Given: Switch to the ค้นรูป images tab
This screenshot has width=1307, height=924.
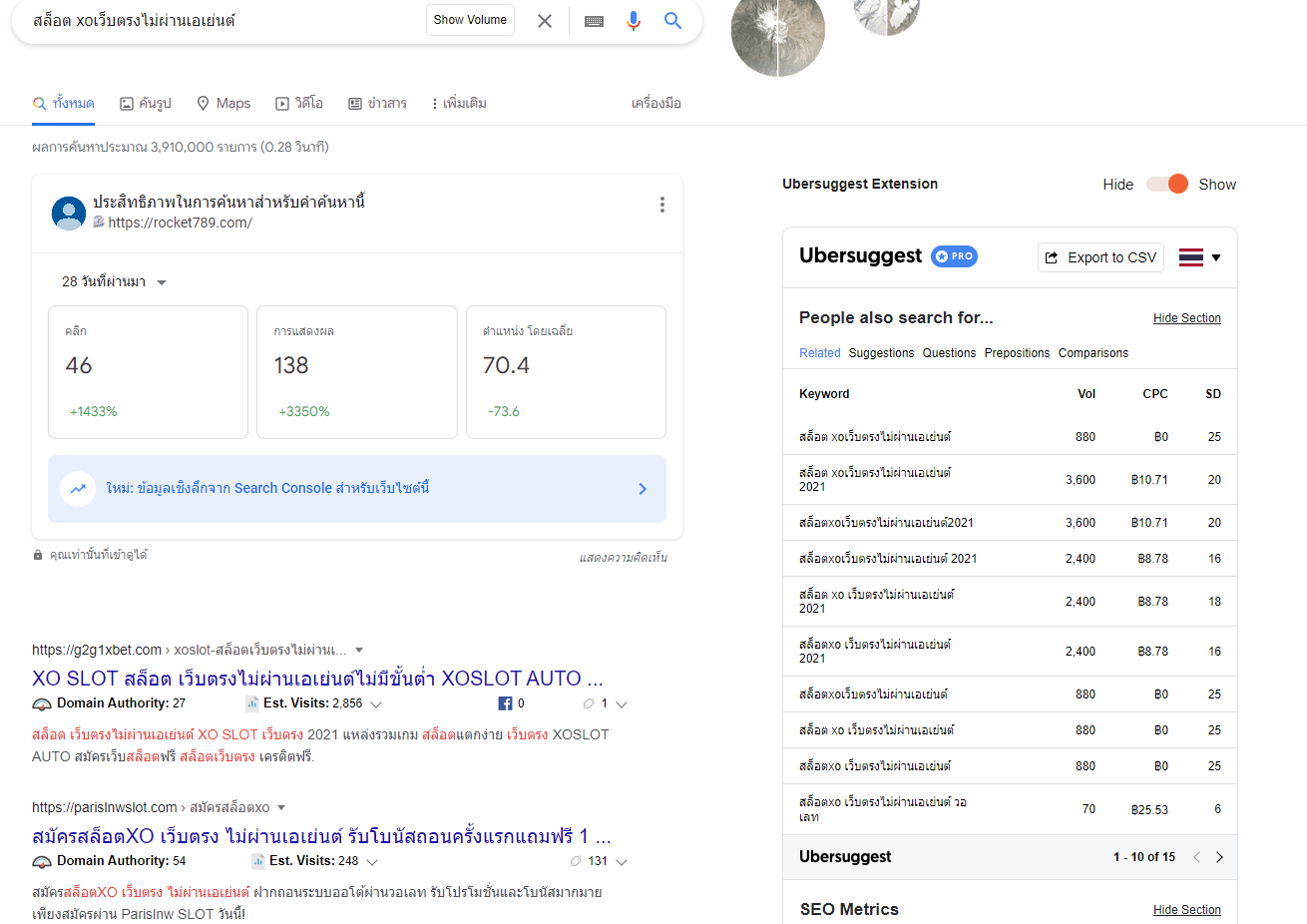Looking at the screenshot, I should [146, 103].
